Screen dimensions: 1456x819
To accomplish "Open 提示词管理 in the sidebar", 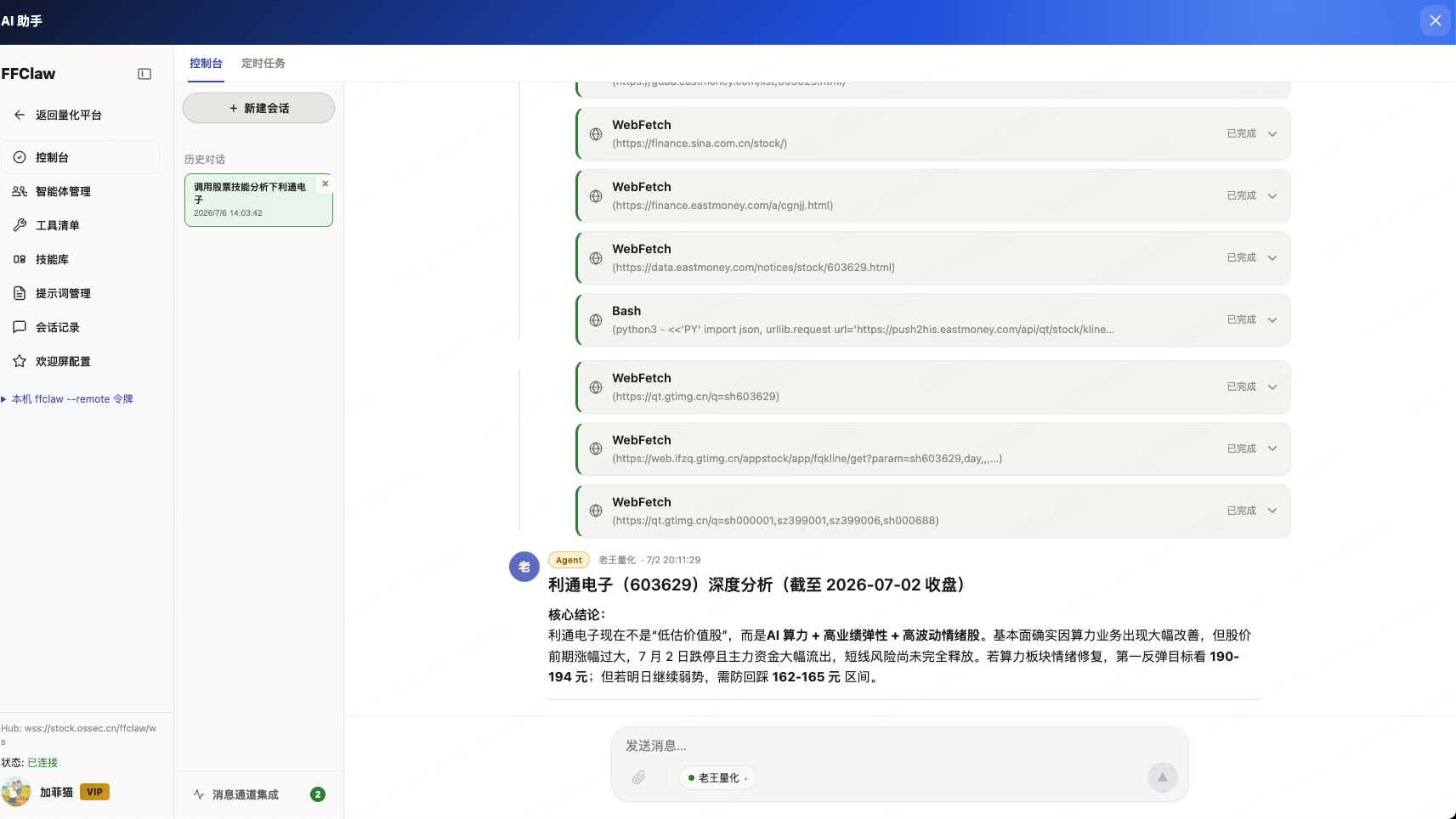I will [x=81, y=293].
